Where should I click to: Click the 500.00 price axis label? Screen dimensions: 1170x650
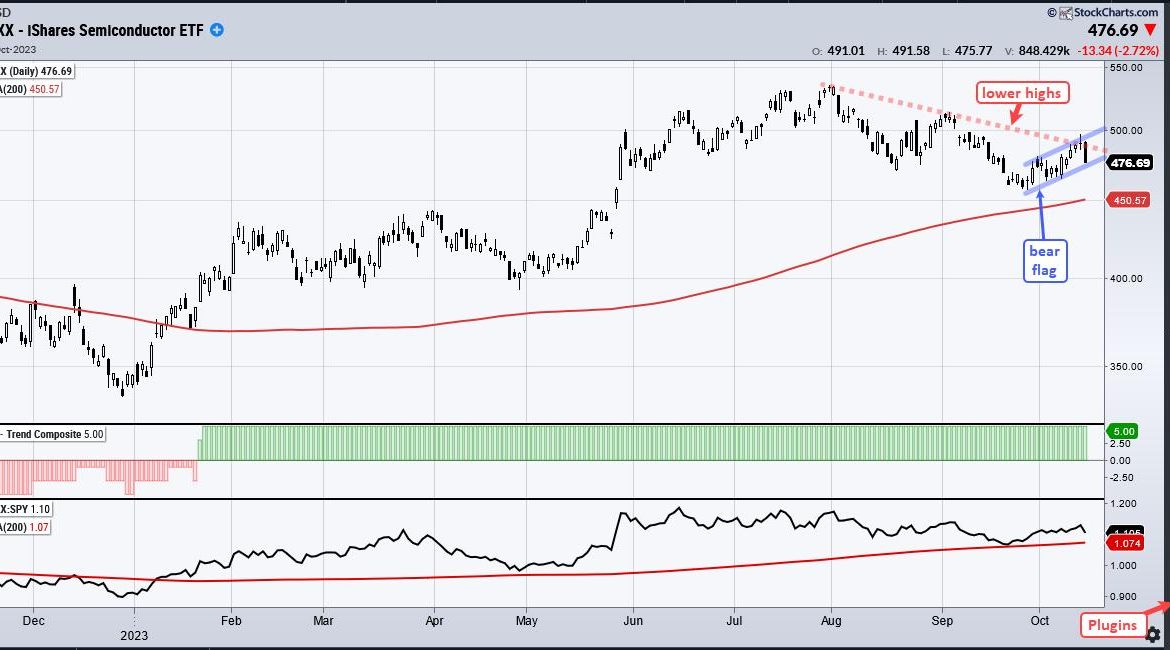click(1126, 130)
